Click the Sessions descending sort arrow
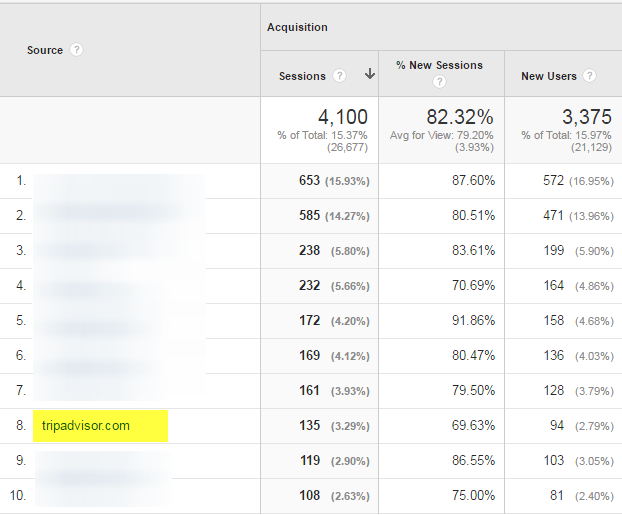This screenshot has width=622, height=515. point(370,74)
